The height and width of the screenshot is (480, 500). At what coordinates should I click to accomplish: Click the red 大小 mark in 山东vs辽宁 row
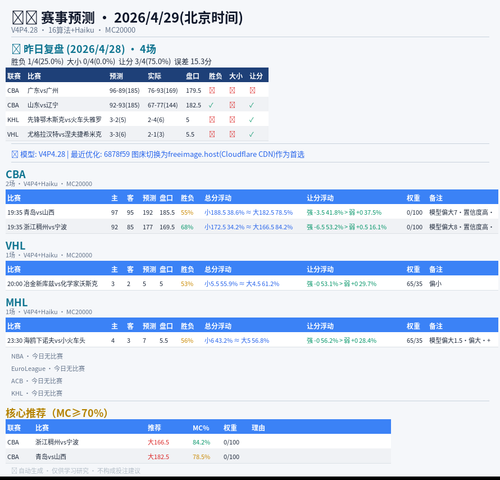(232, 105)
